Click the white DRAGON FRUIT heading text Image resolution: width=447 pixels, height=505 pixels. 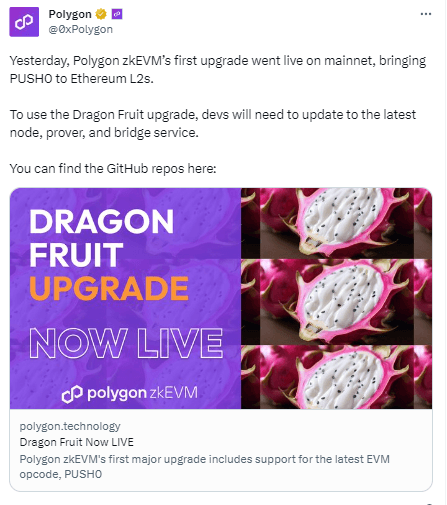click(102, 238)
